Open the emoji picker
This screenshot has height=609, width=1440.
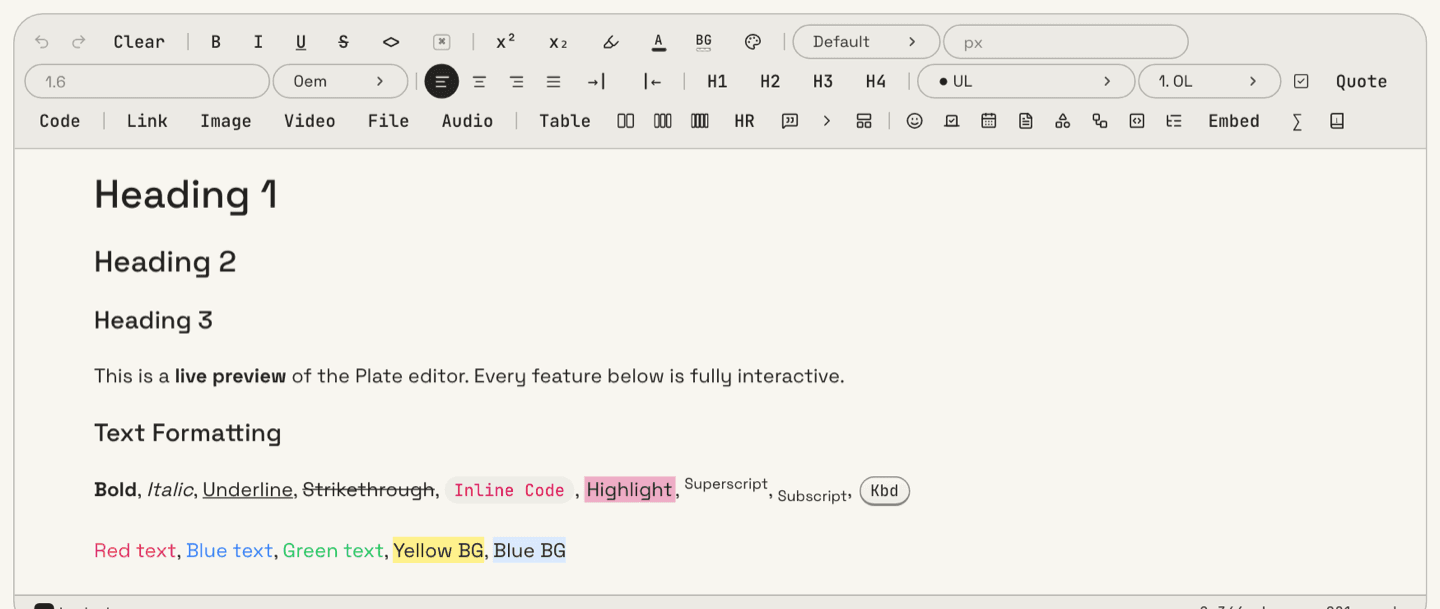click(x=914, y=121)
